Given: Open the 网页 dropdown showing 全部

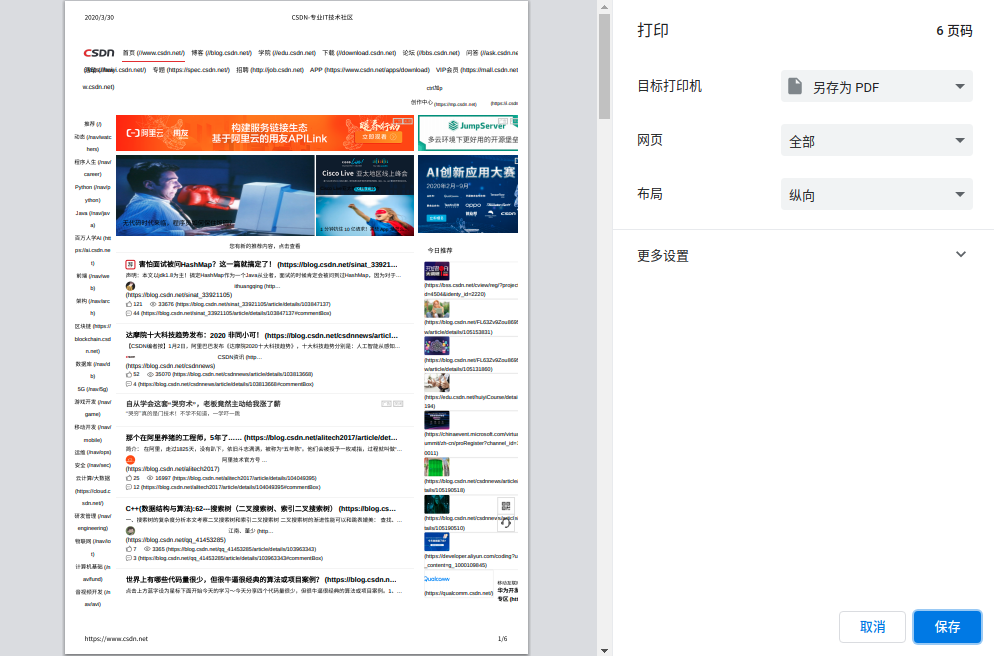Looking at the screenshot, I should (876, 140).
